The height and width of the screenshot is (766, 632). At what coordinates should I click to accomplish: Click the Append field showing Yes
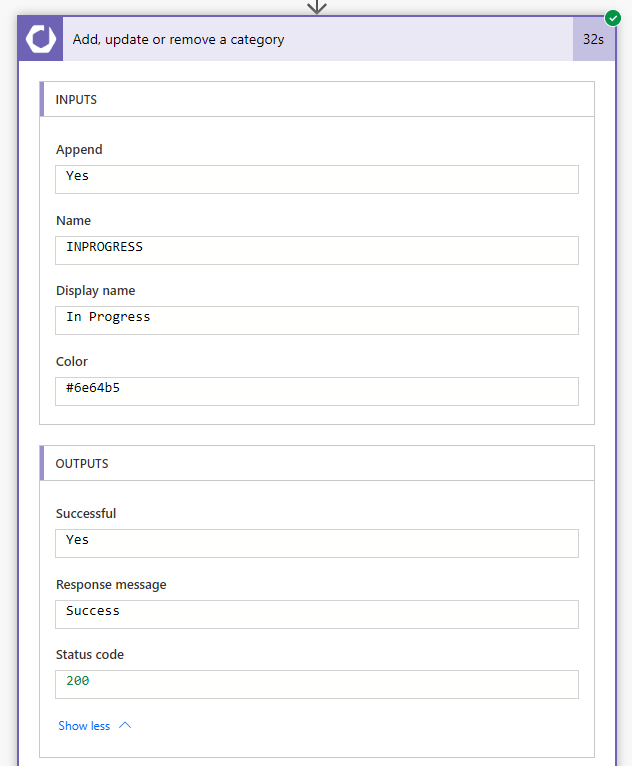pyautogui.click(x=316, y=179)
